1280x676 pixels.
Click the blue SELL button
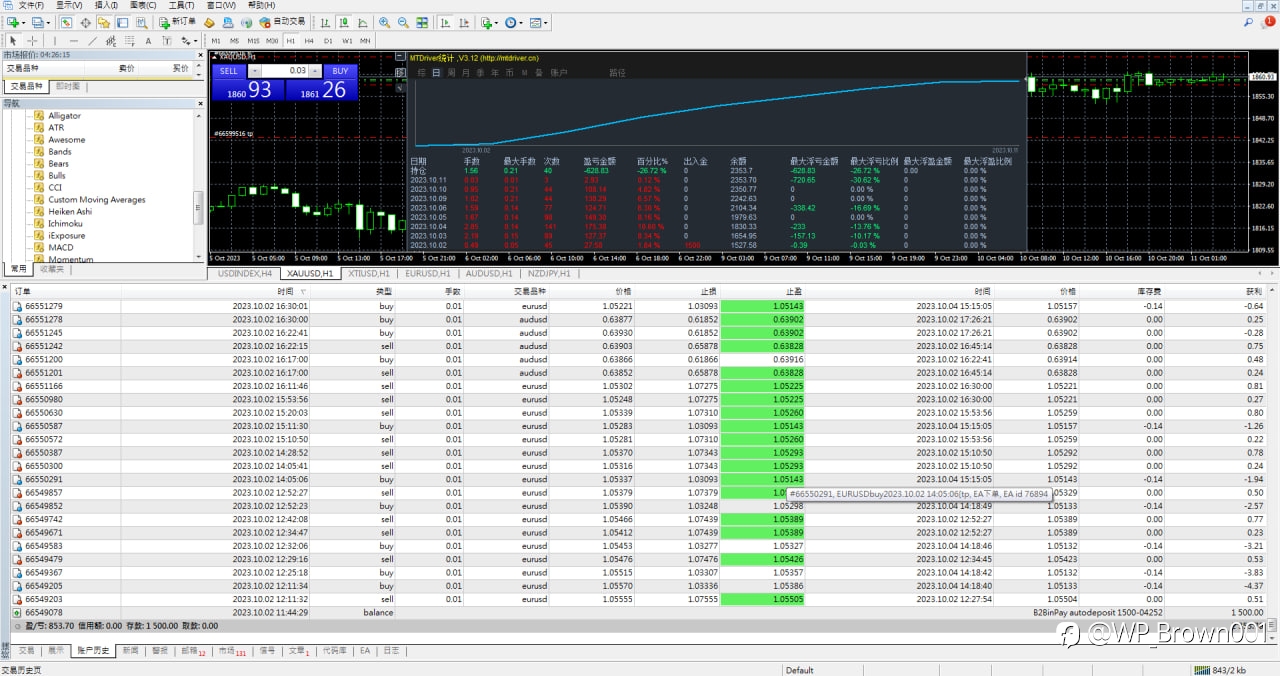click(x=228, y=71)
